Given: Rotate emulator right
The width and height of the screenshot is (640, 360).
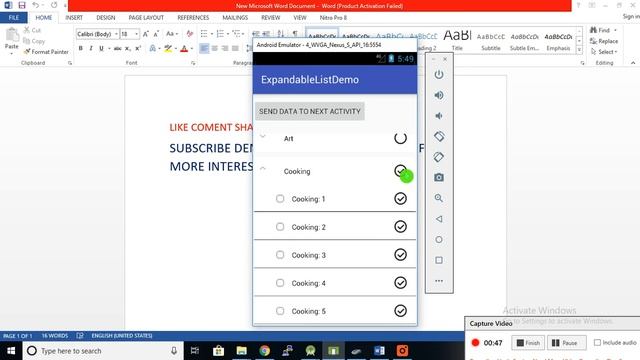Looking at the screenshot, I should point(439,157).
